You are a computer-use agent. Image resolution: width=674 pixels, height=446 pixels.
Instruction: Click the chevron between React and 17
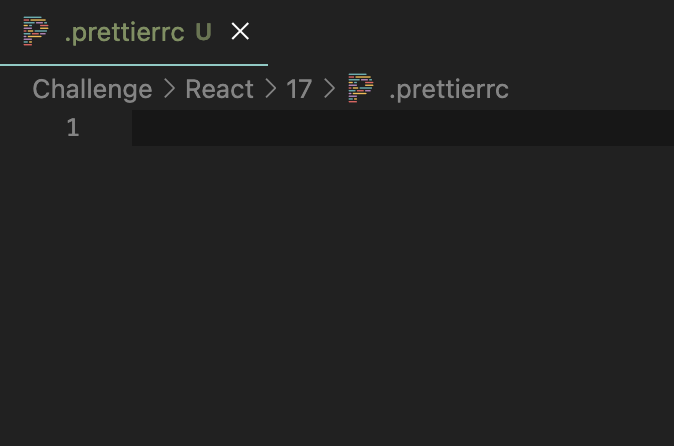point(270,89)
